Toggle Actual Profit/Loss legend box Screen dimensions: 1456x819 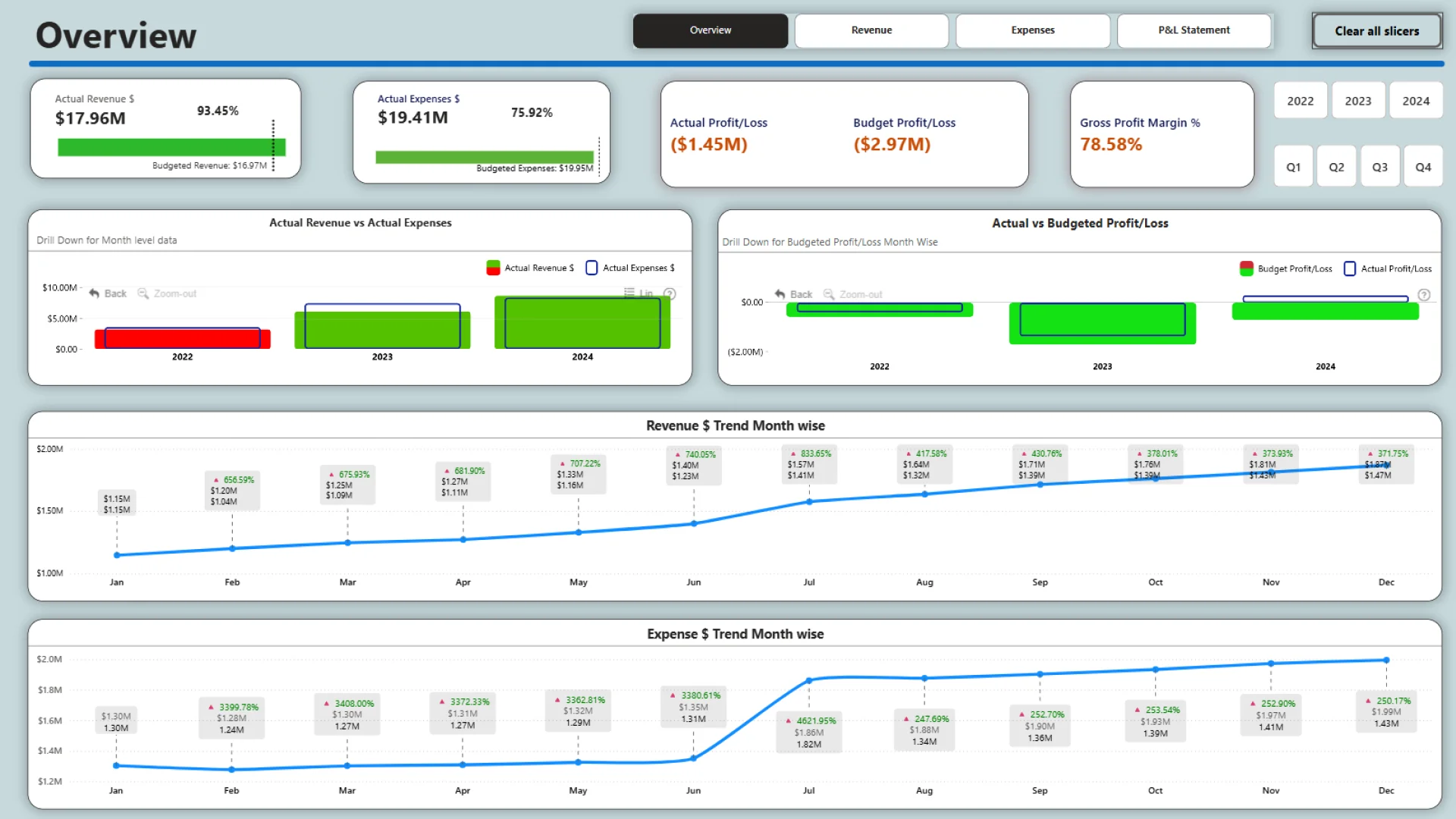1350,268
